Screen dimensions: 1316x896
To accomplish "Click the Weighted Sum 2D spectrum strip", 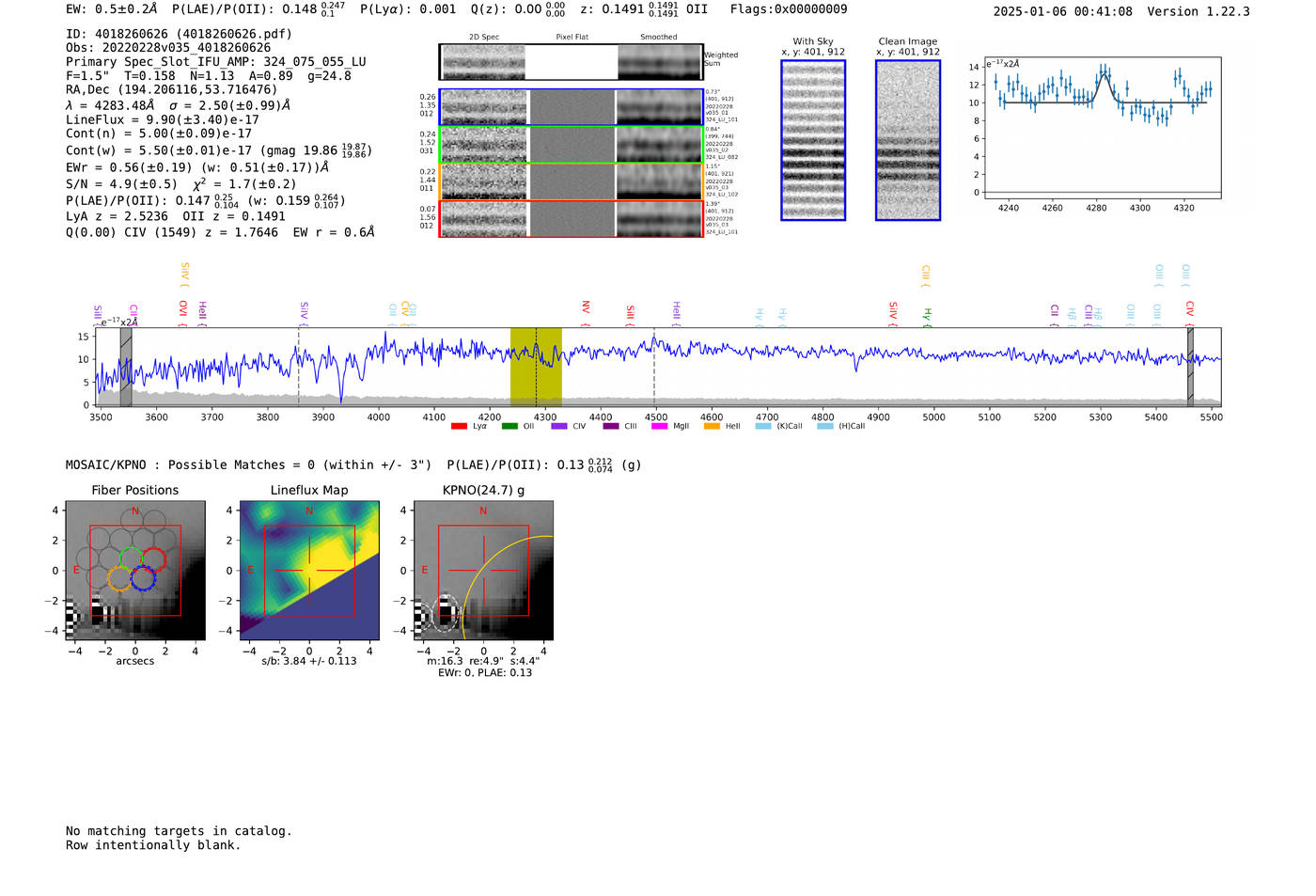I will (x=571, y=62).
